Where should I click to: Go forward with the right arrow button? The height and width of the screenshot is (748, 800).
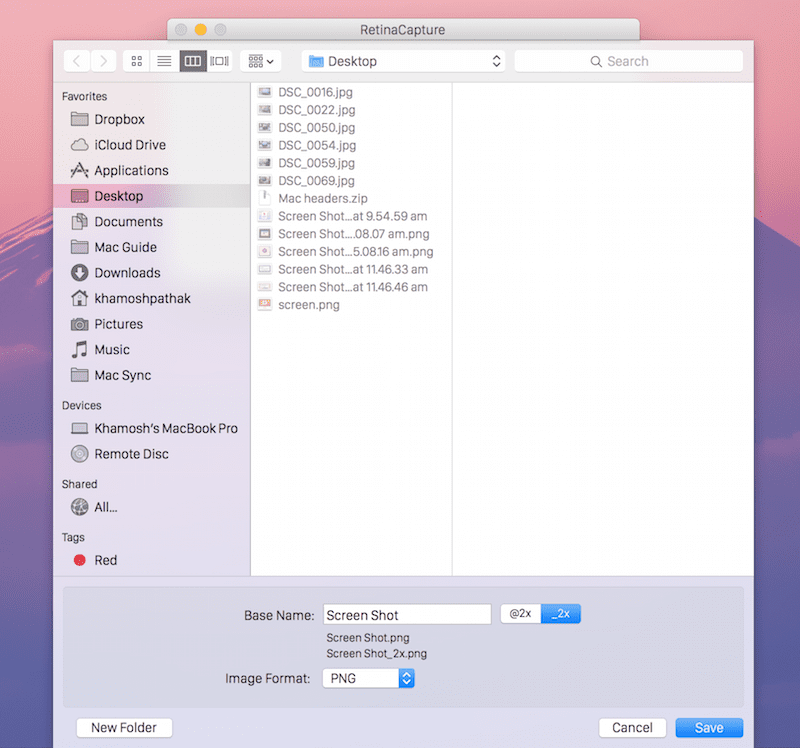tap(104, 61)
